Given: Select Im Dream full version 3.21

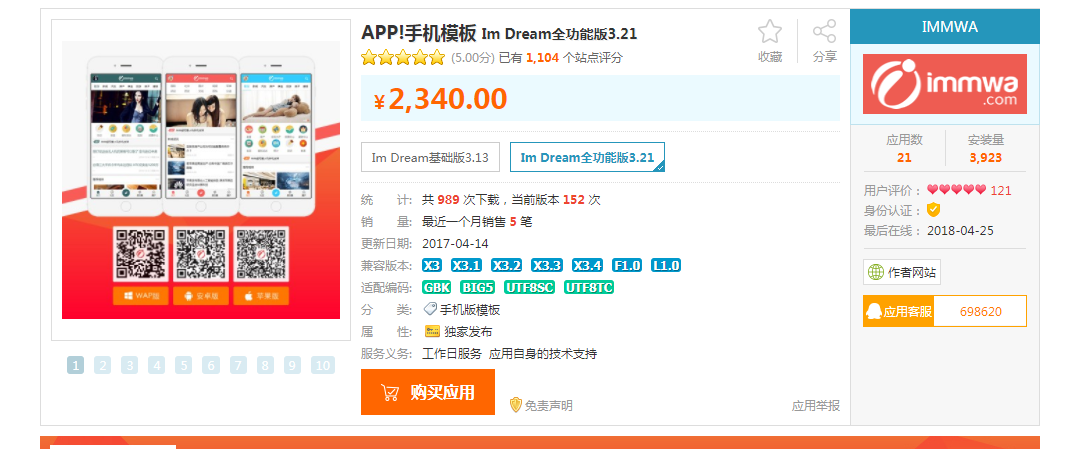Looking at the screenshot, I should [x=587, y=157].
